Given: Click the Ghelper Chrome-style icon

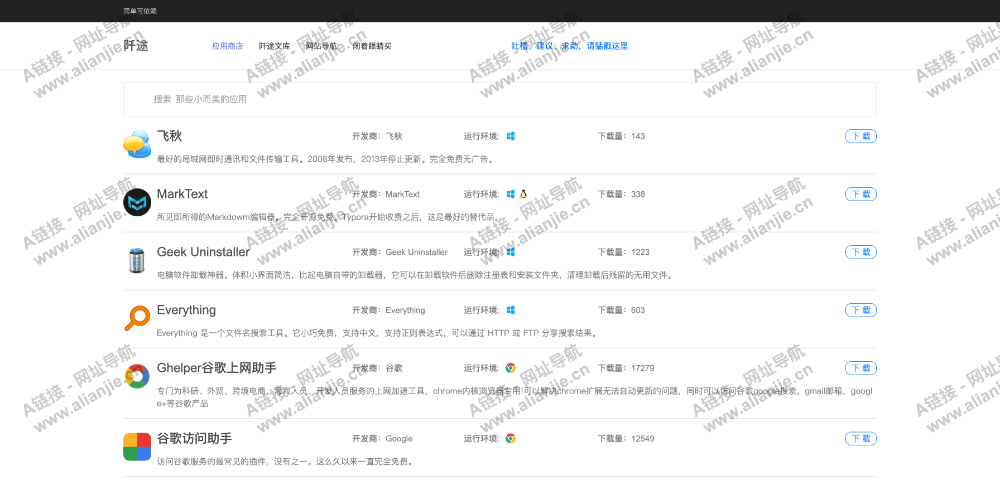Looking at the screenshot, I should click(x=137, y=377).
